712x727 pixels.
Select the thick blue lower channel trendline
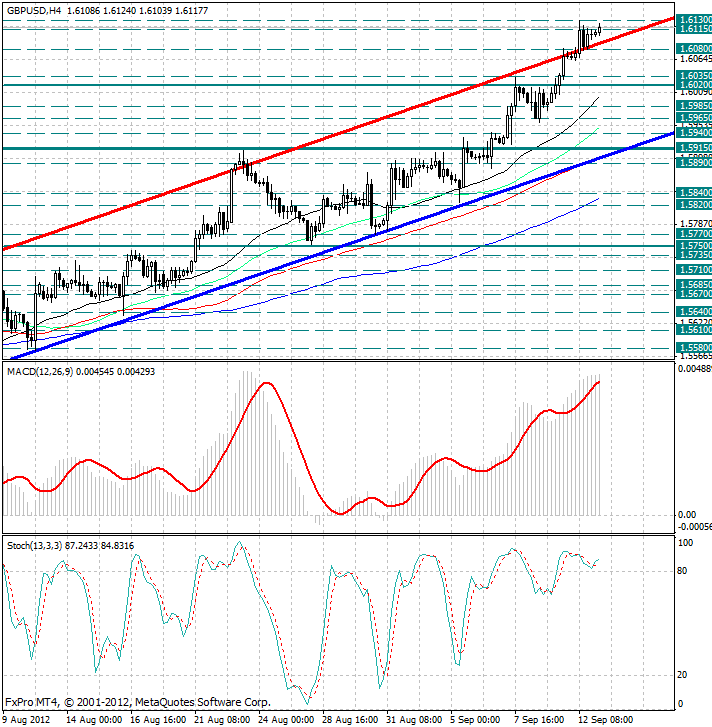(343, 246)
